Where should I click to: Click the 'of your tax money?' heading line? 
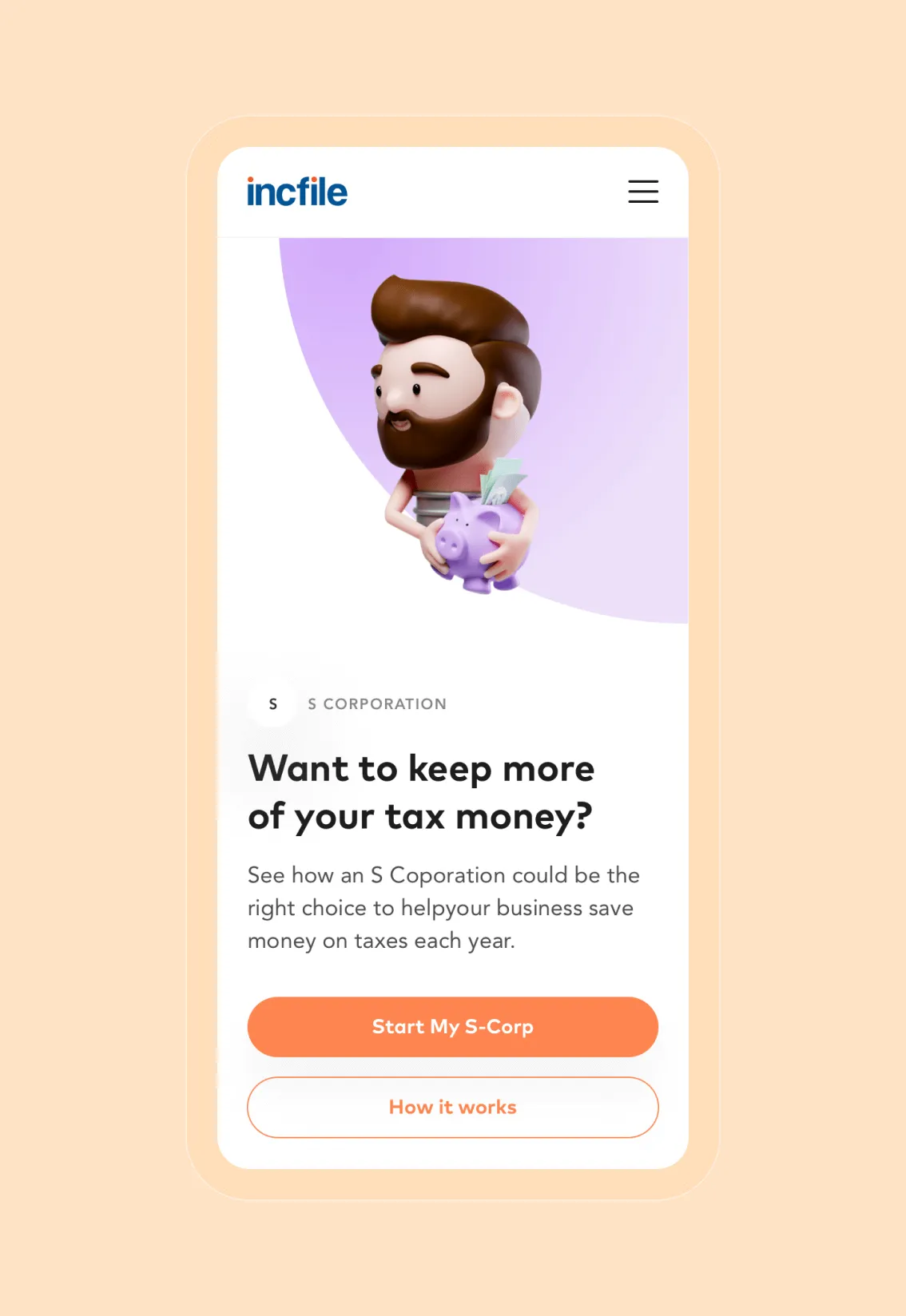tap(420, 817)
